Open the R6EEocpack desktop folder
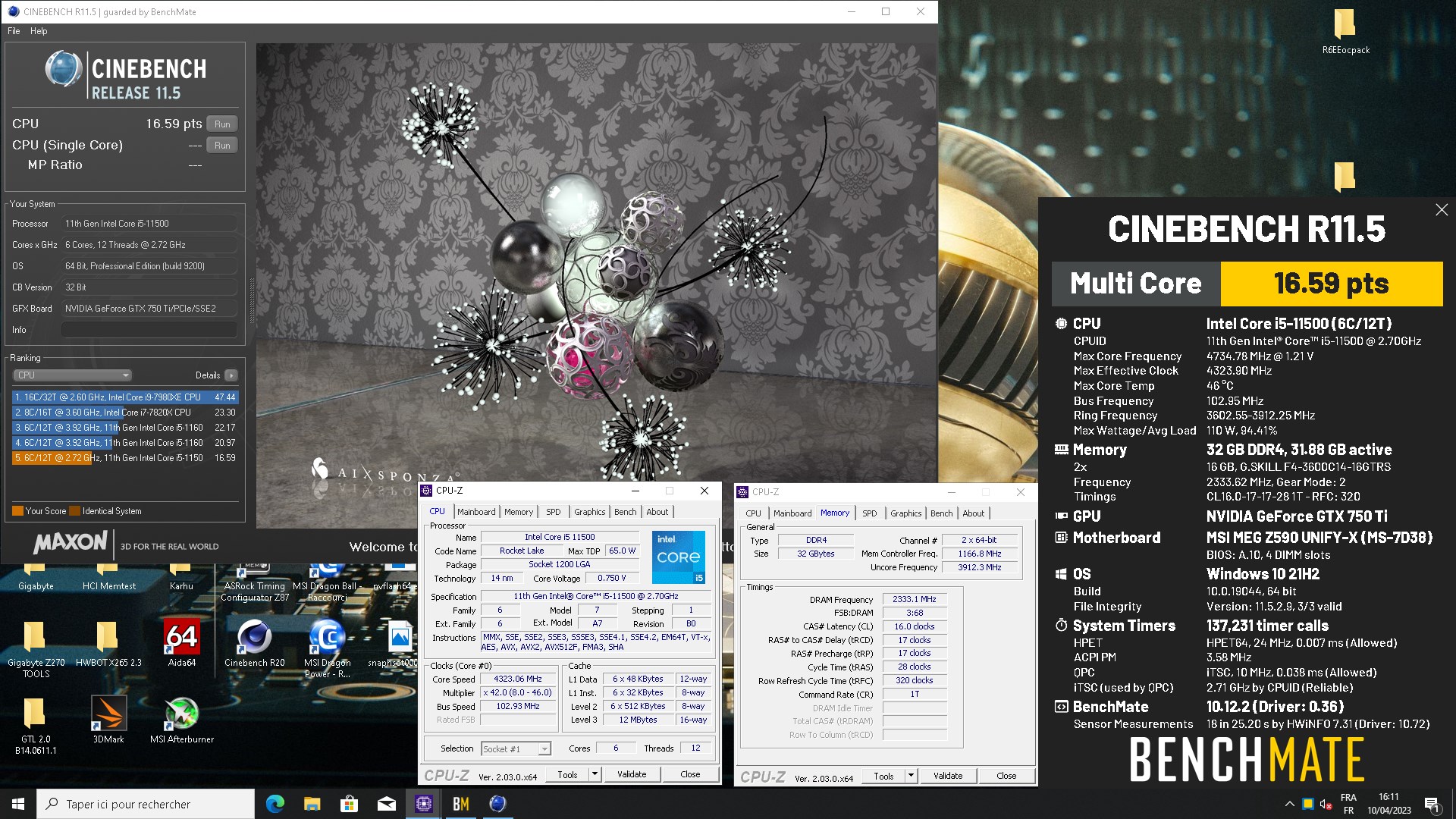Screen dimensions: 1456x819 [x=1345, y=32]
